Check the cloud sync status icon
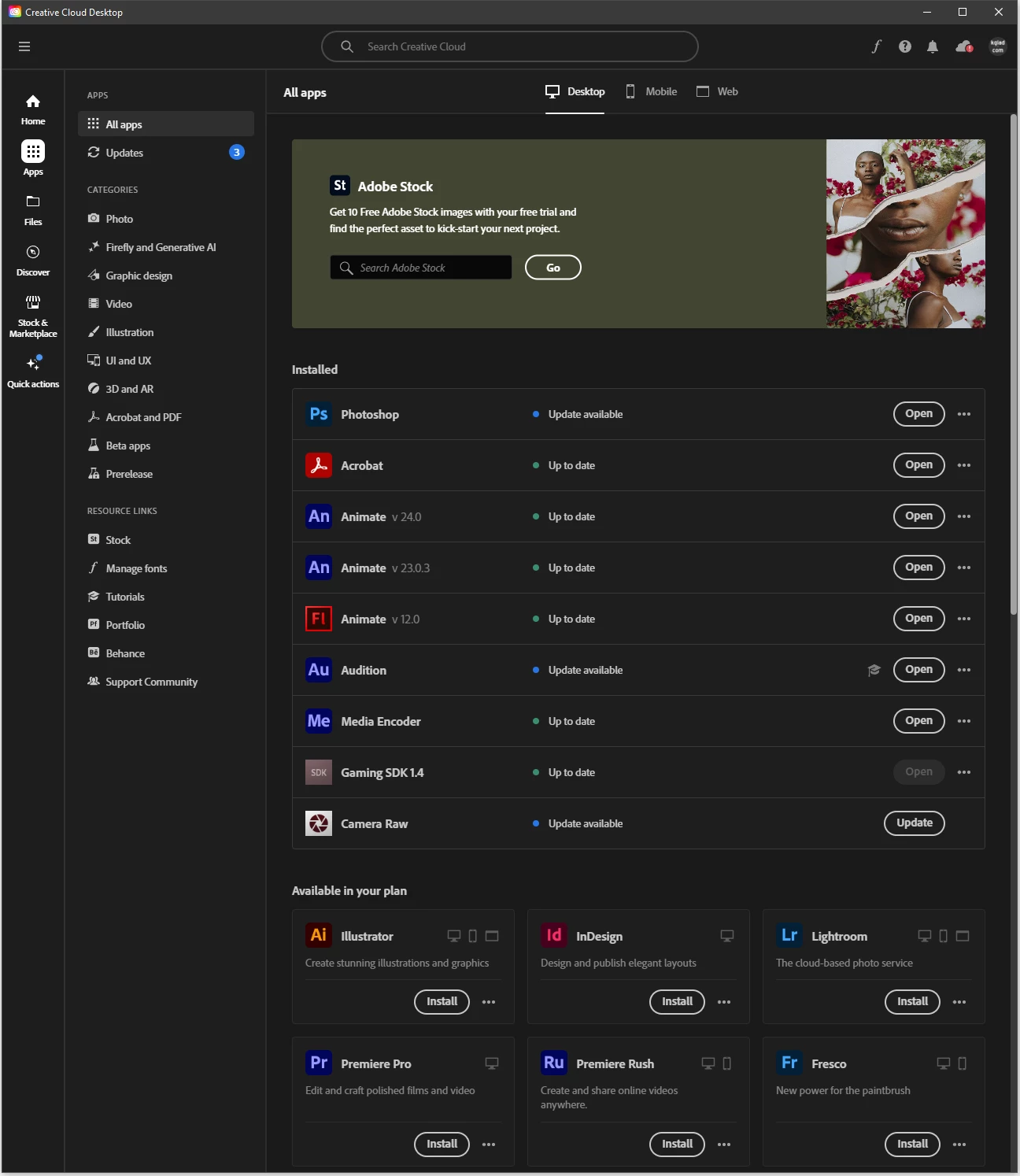 (964, 46)
